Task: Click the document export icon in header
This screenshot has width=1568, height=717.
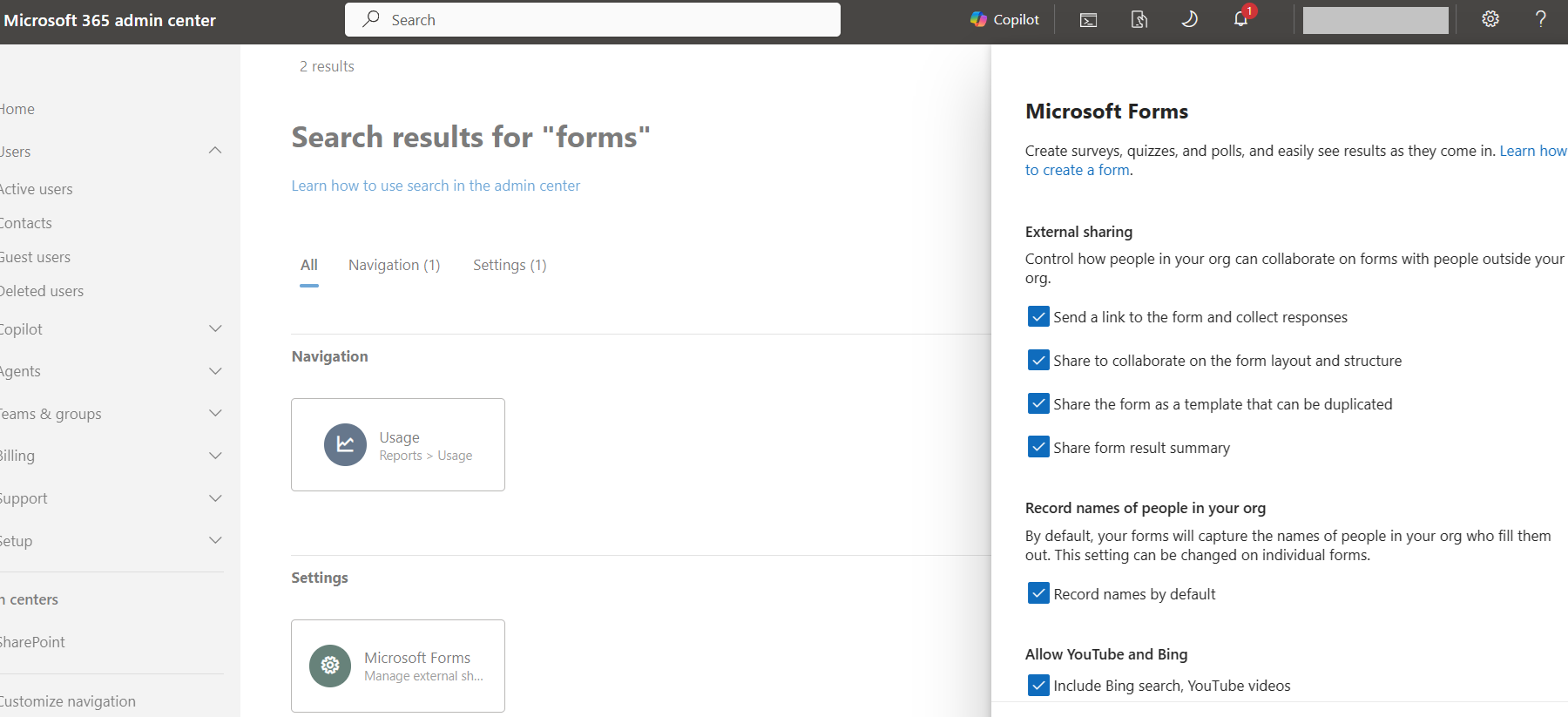Action: 1139,19
